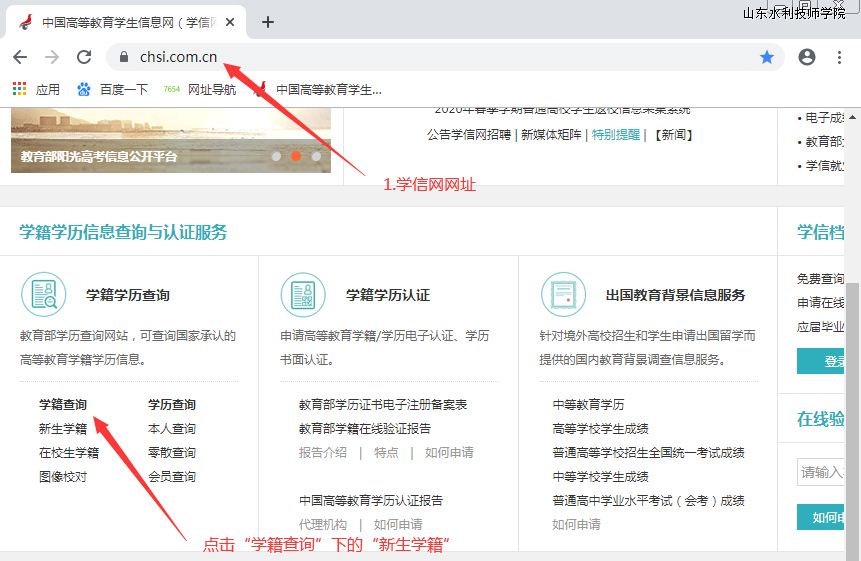
Task: Open the 图像校对 link
Action: pos(63,476)
